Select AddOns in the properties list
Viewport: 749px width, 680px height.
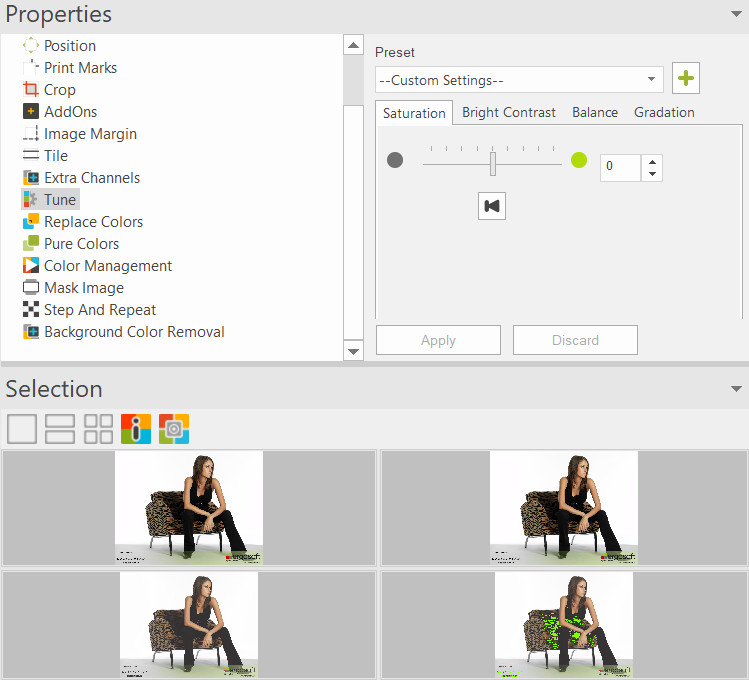coord(71,111)
